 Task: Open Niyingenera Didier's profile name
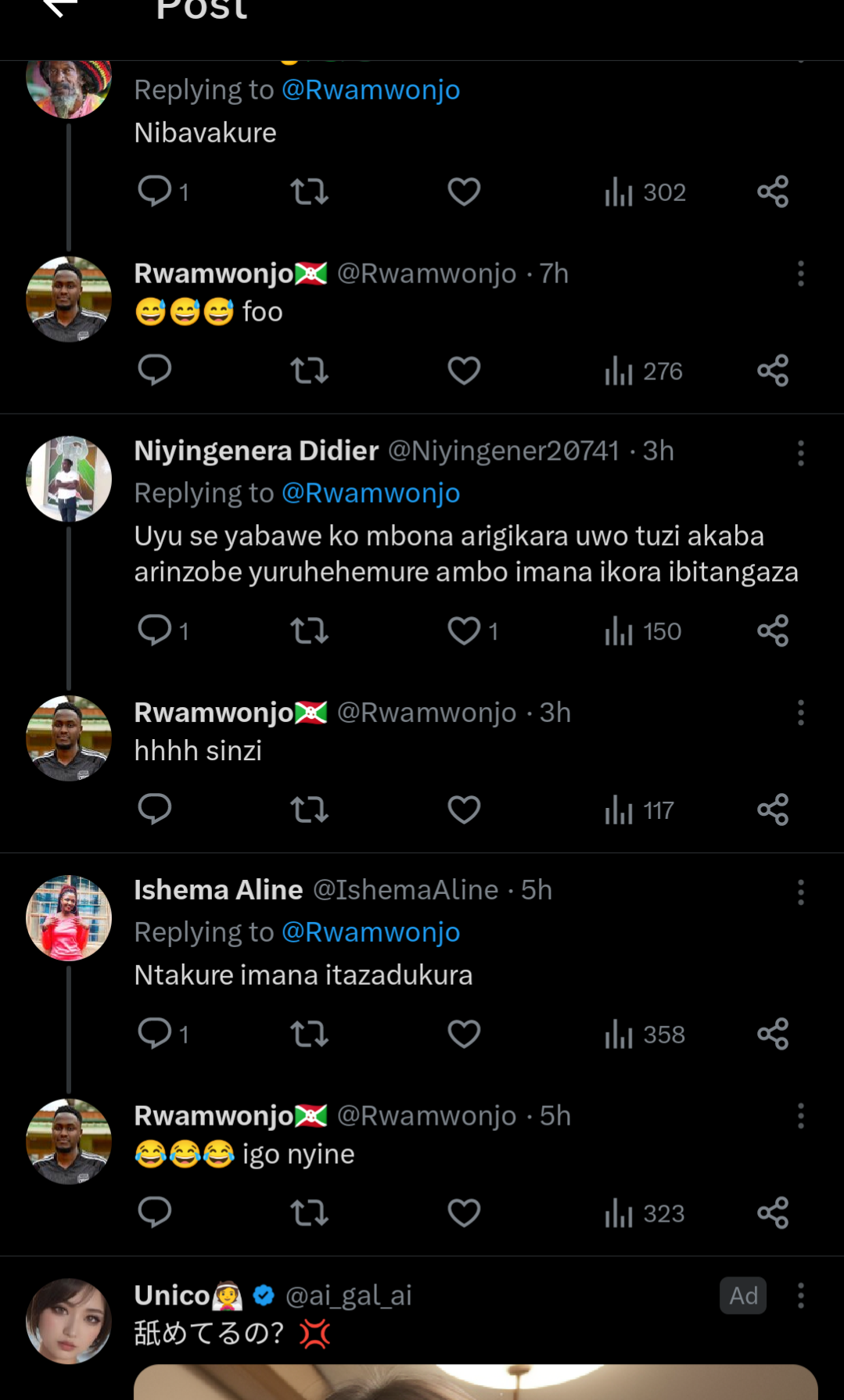(x=256, y=451)
